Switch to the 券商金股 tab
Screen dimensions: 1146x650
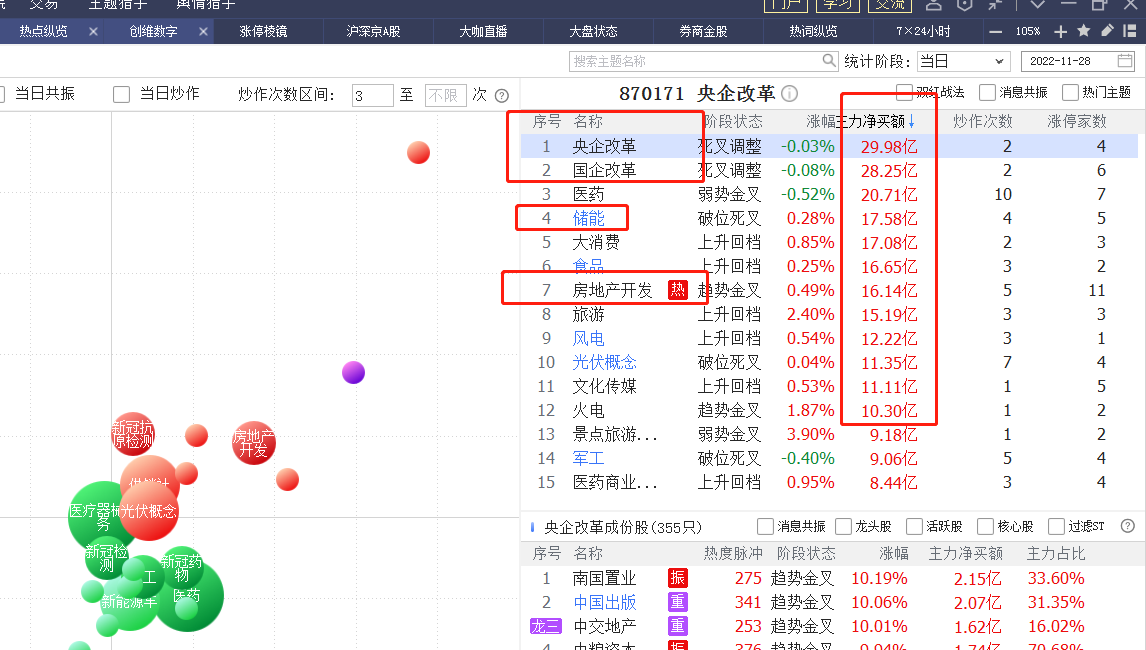click(x=703, y=31)
